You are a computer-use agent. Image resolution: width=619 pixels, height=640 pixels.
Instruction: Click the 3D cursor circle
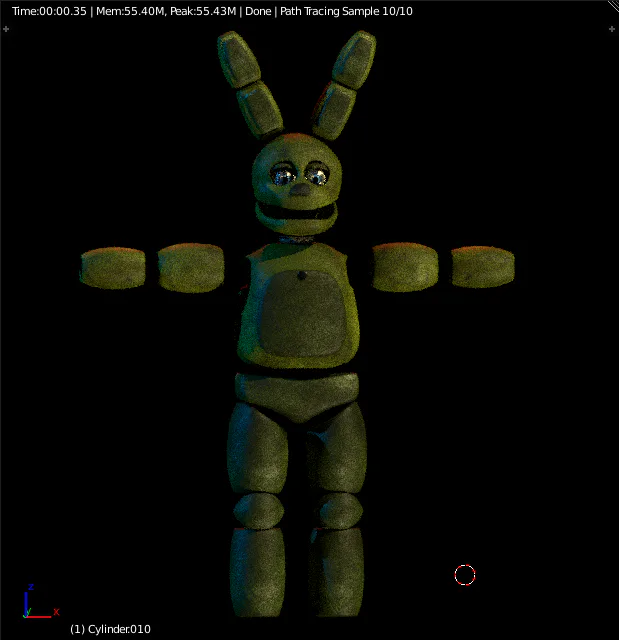pos(465,575)
